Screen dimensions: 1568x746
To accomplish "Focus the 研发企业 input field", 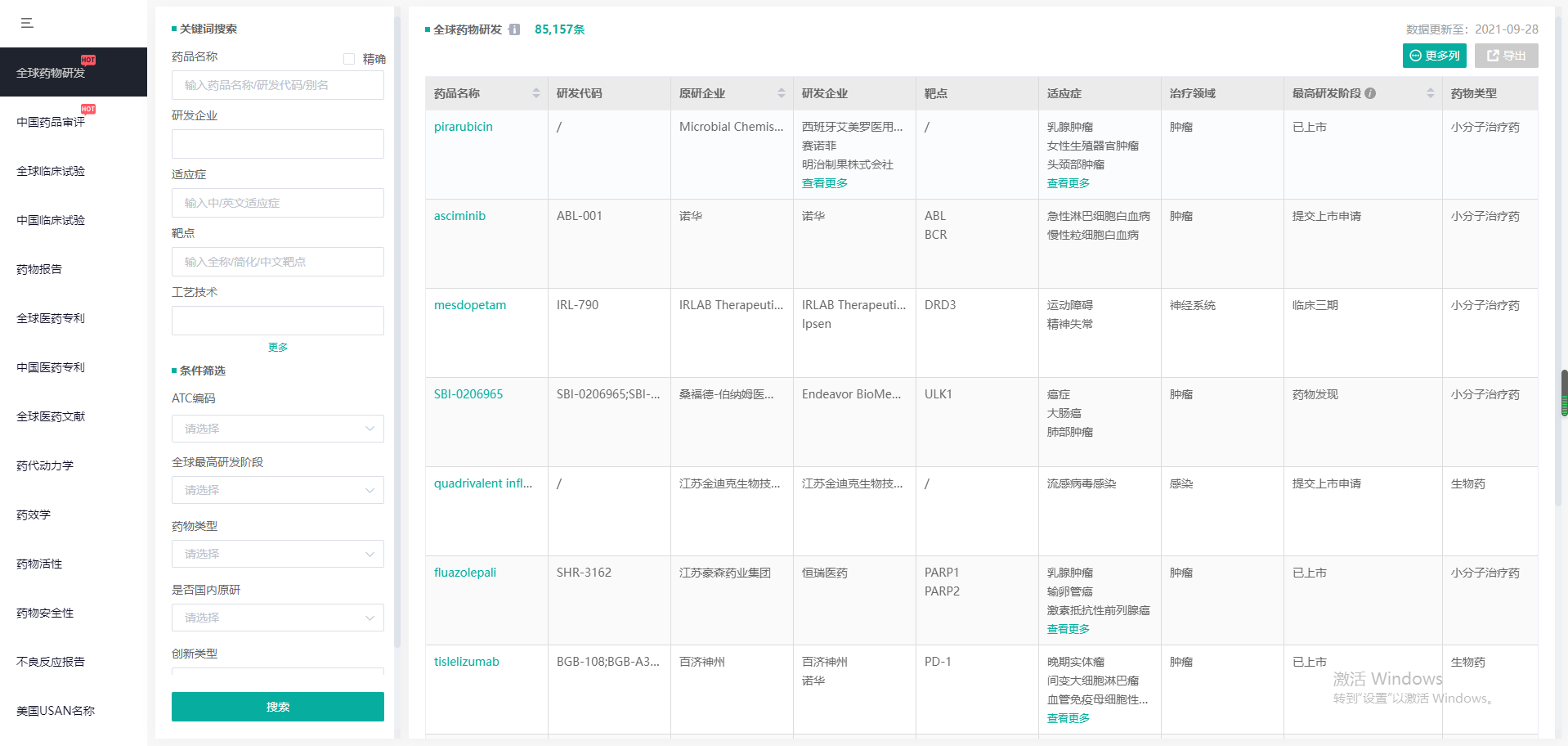I will 278,144.
